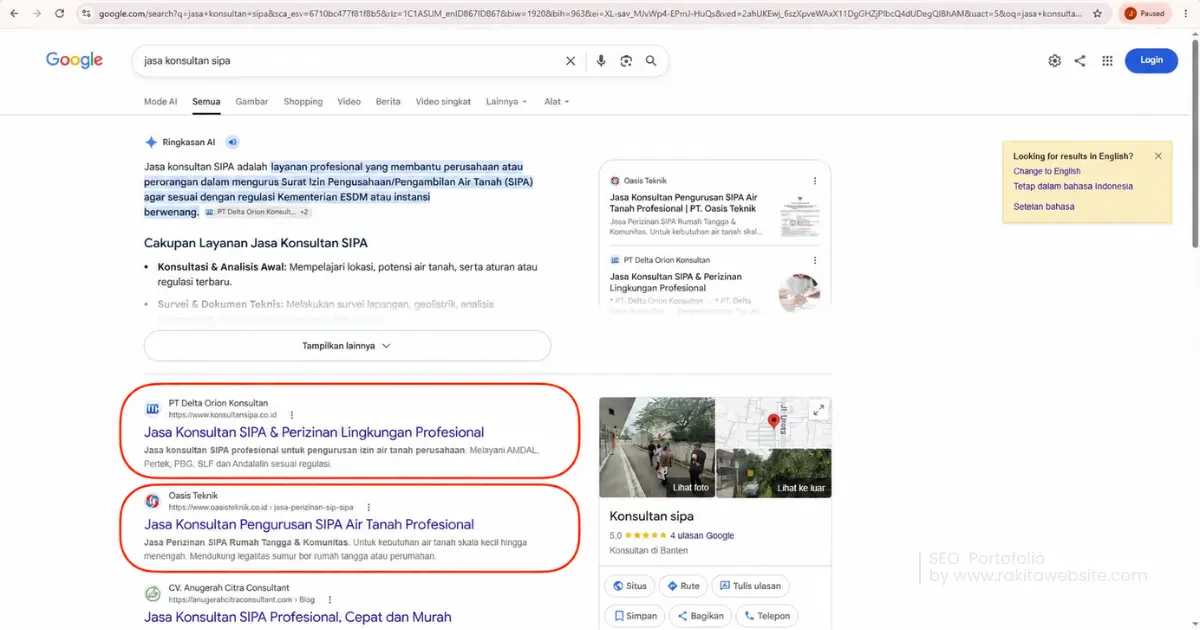Image resolution: width=1200 pixels, height=630 pixels.
Task: Open the Alat dropdown
Action: point(556,101)
